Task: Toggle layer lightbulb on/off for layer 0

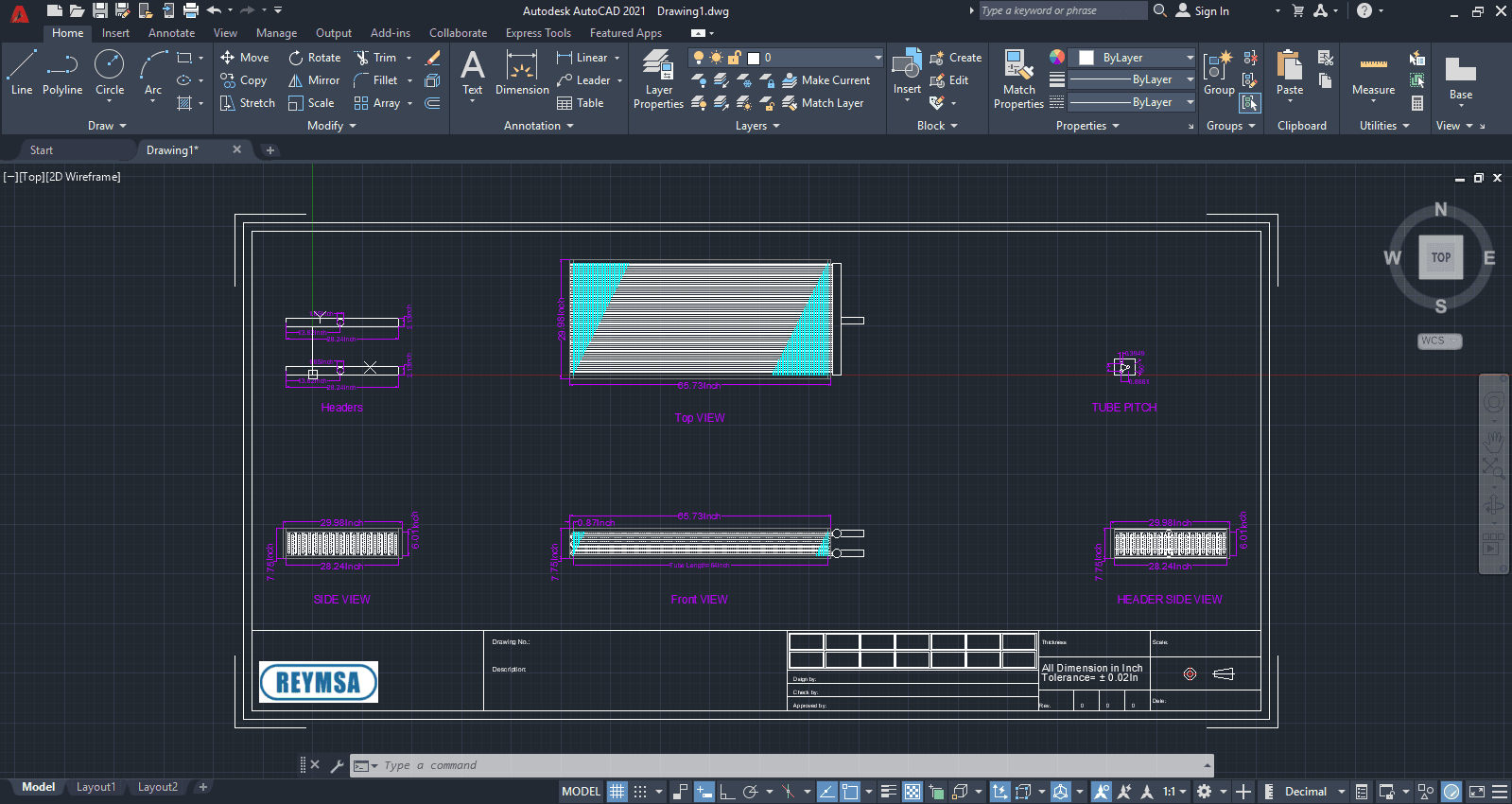Action: (x=699, y=58)
